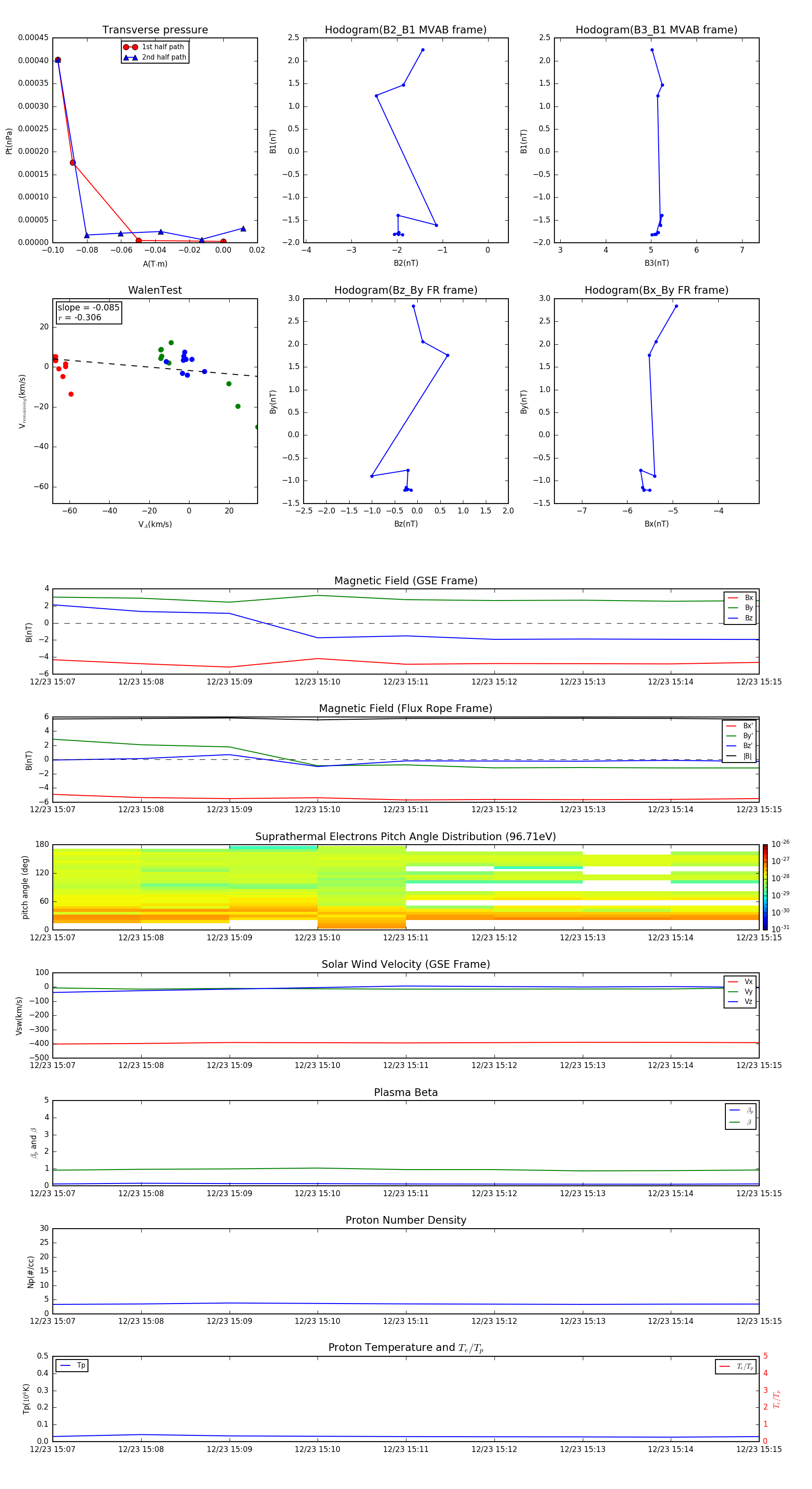Image resolution: width=812 pixels, height=1489 pixels.
Task: Click the Suprathermal Electrons Pitch Angle Distribution title
Action: click(406, 837)
